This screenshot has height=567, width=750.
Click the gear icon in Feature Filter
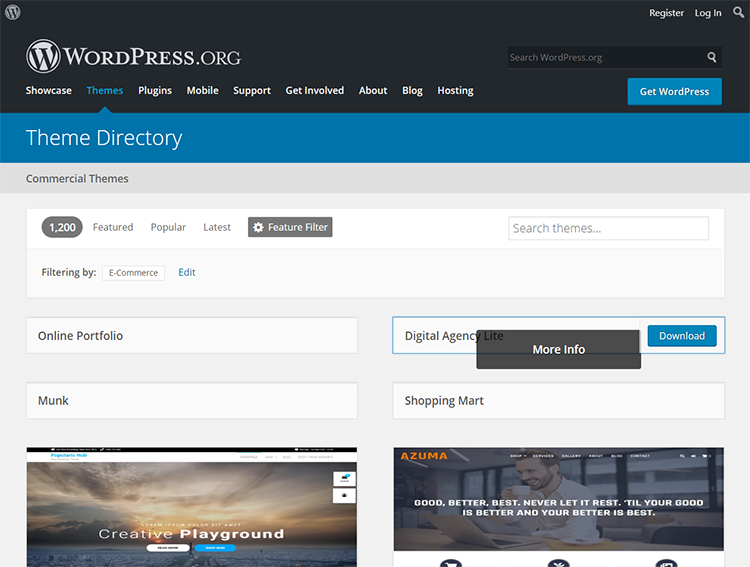pyautogui.click(x=258, y=227)
